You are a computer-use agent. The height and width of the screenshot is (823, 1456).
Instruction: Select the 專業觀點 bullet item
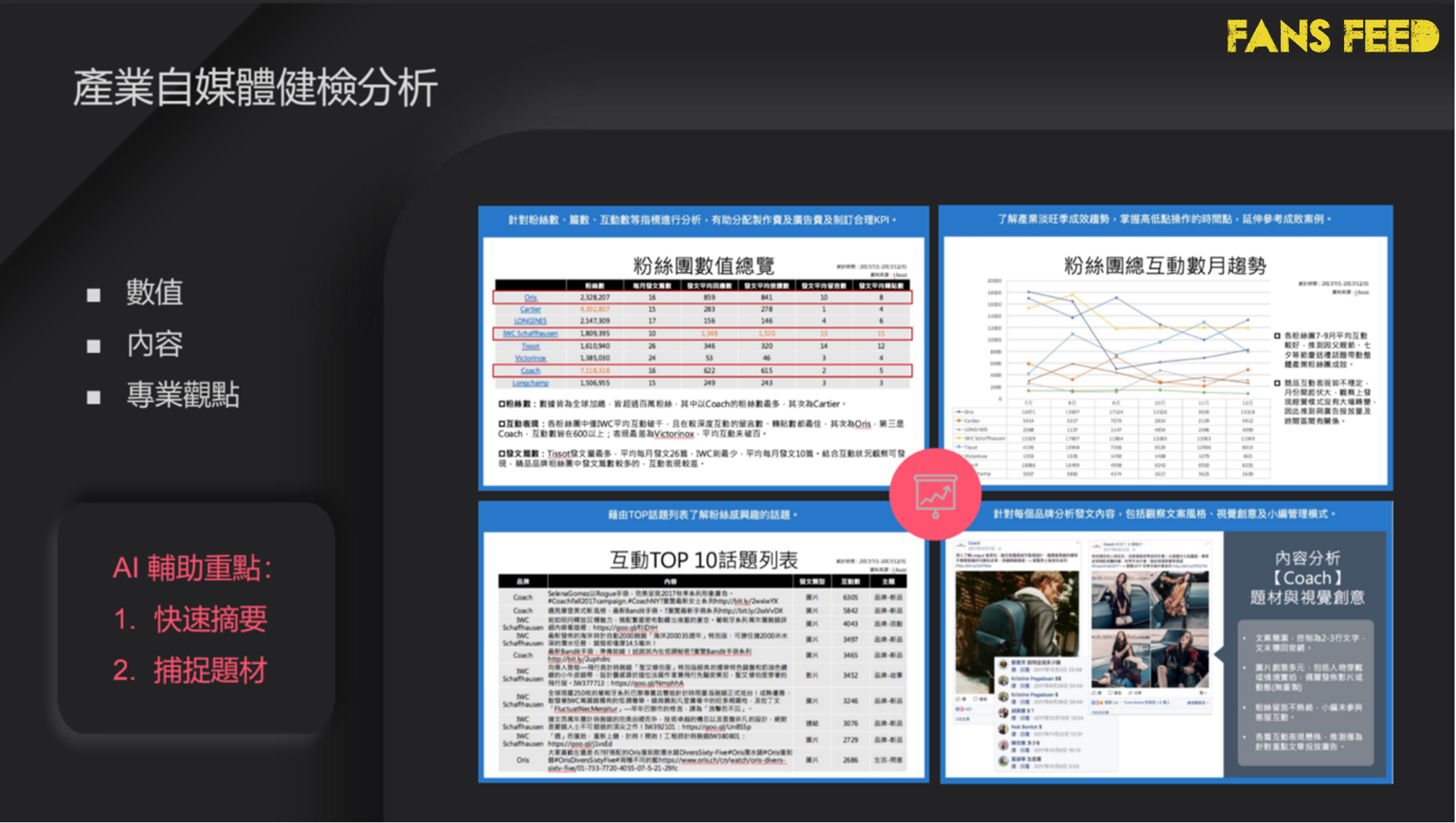pos(183,395)
